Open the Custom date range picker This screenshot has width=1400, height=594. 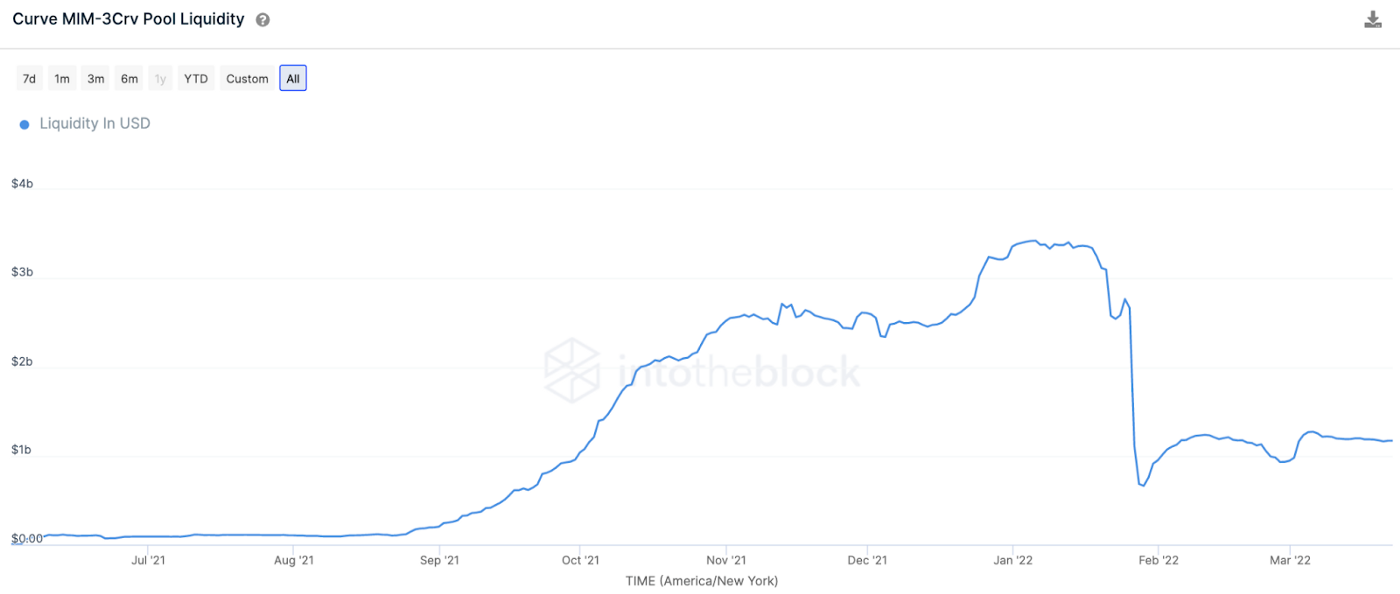(247, 78)
